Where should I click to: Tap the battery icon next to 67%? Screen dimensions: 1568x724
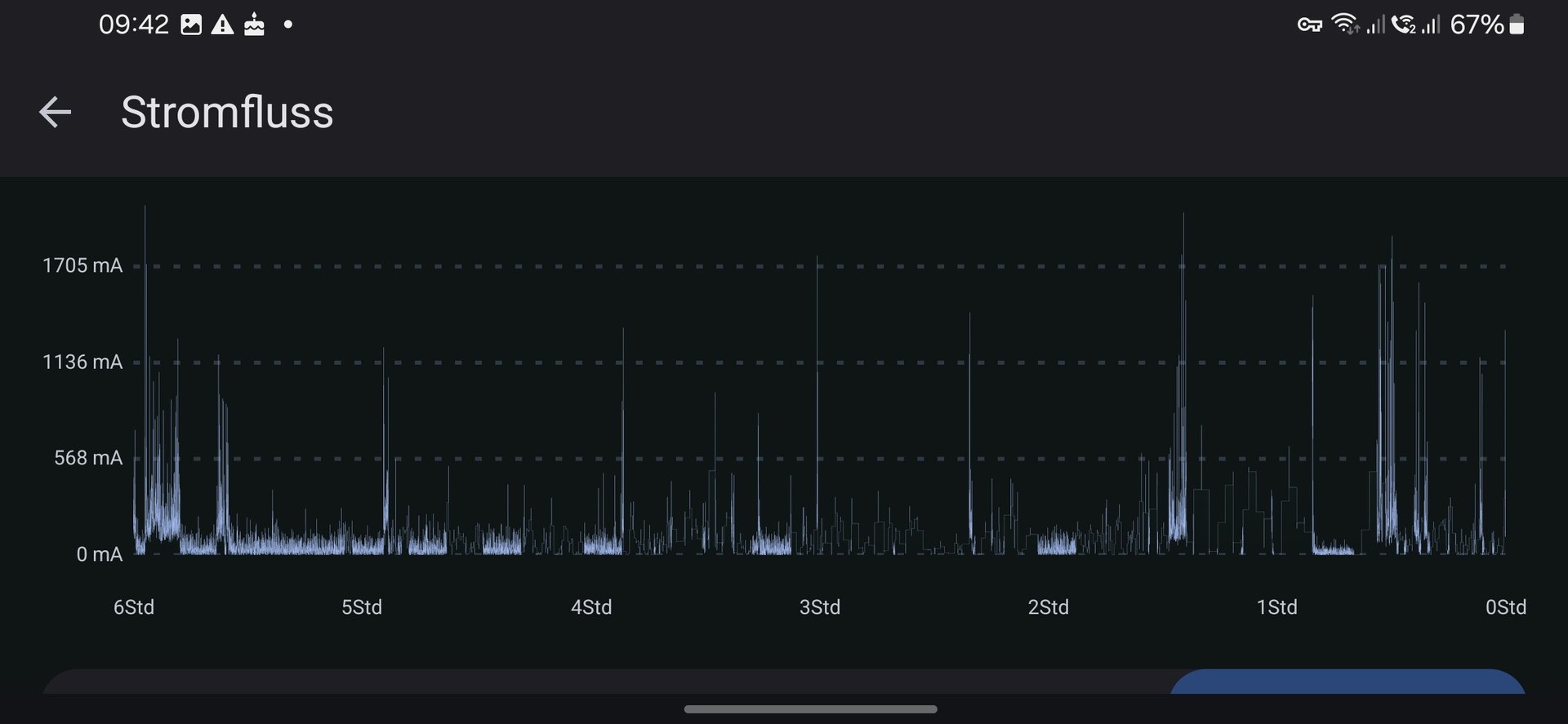point(1517,24)
